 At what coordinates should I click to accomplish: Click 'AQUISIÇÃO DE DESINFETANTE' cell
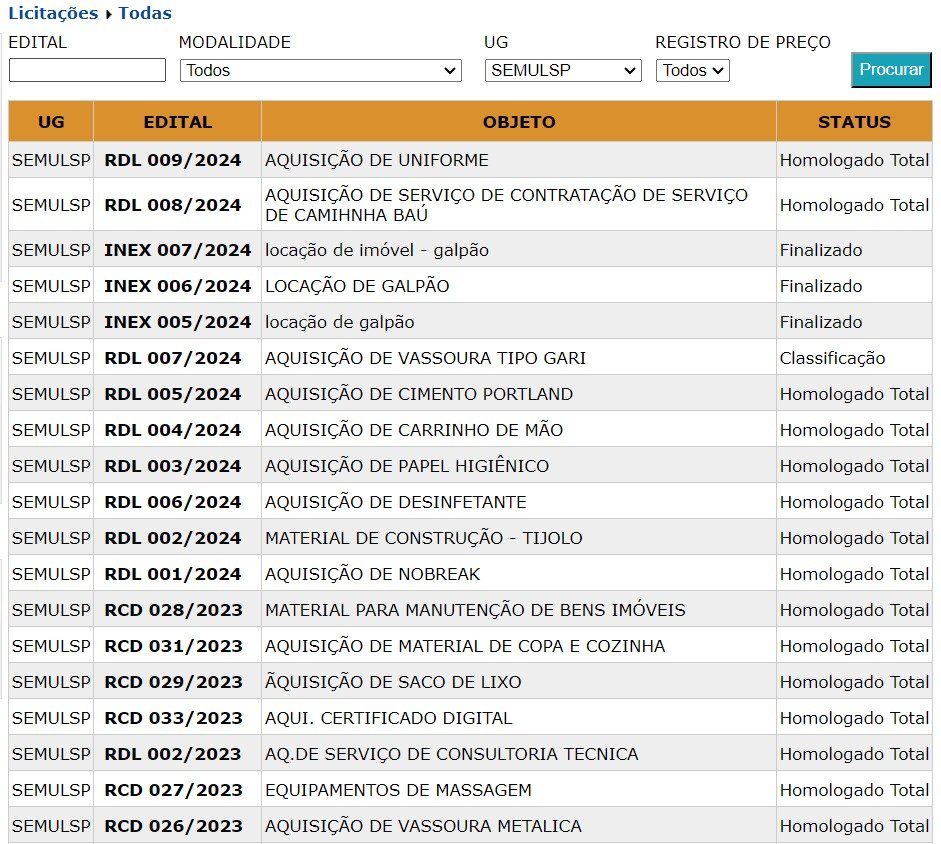pos(519,502)
